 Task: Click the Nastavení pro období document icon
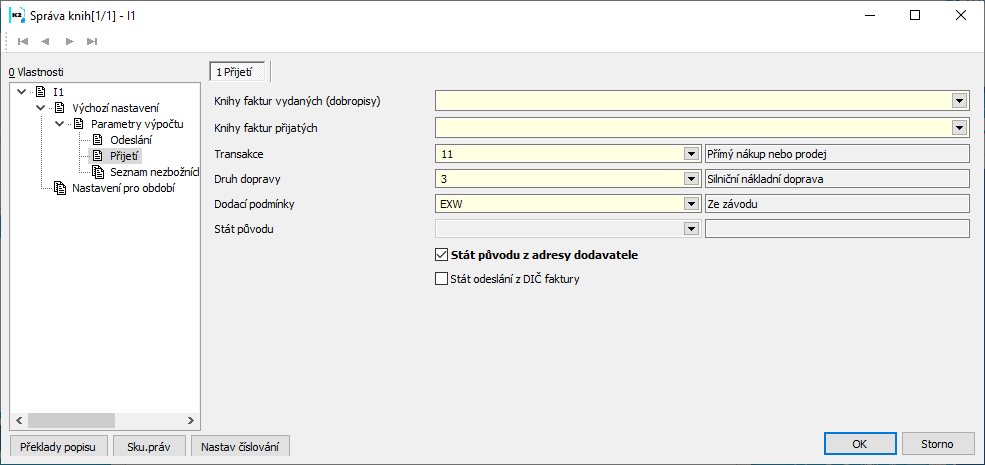(x=60, y=188)
